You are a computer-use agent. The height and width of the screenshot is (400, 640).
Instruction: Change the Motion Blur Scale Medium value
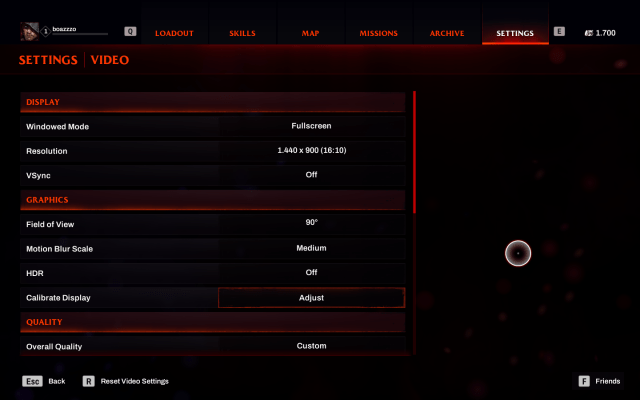coord(311,248)
